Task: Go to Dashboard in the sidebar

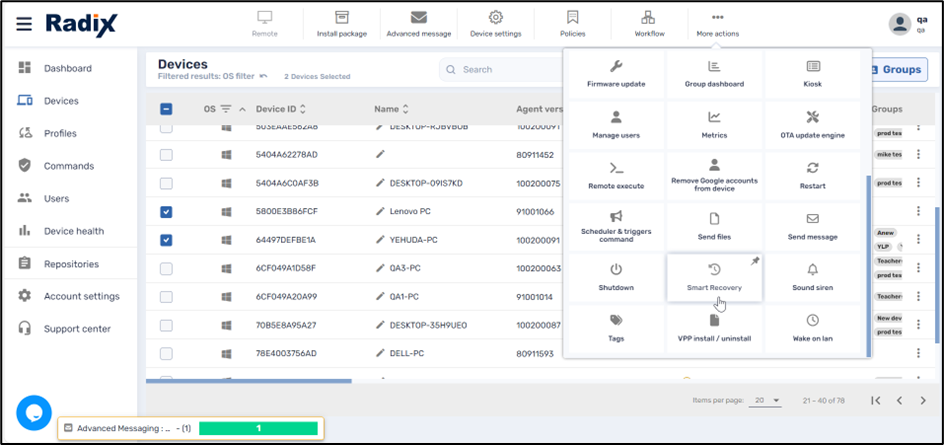Action: click(67, 68)
